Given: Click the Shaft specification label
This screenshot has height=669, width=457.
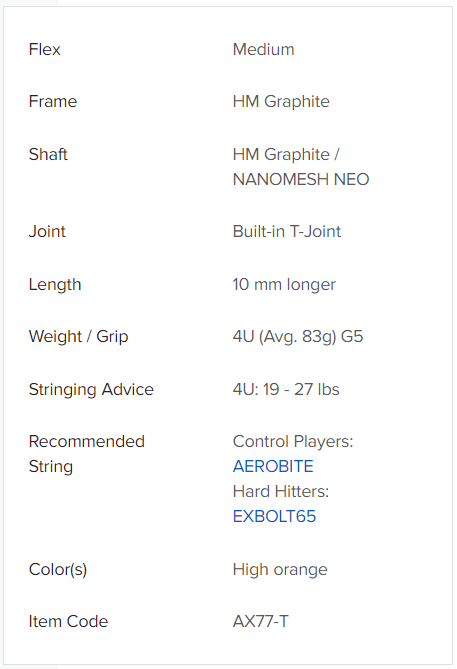Looking at the screenshot, I should (48, 154).
